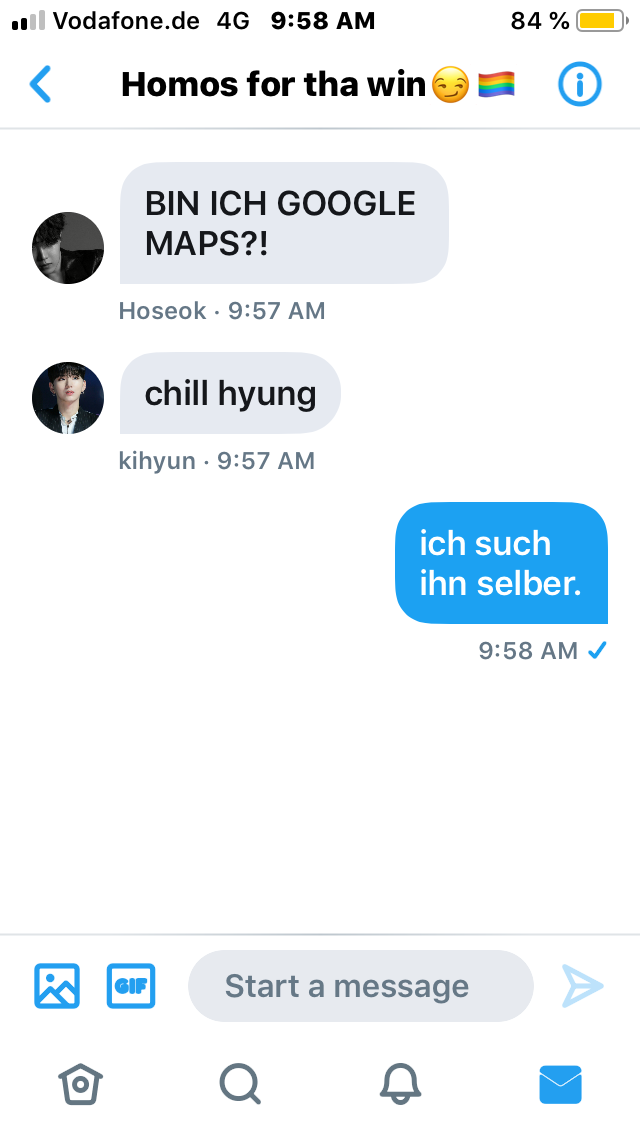Open the GIF picker

point(131,985)
